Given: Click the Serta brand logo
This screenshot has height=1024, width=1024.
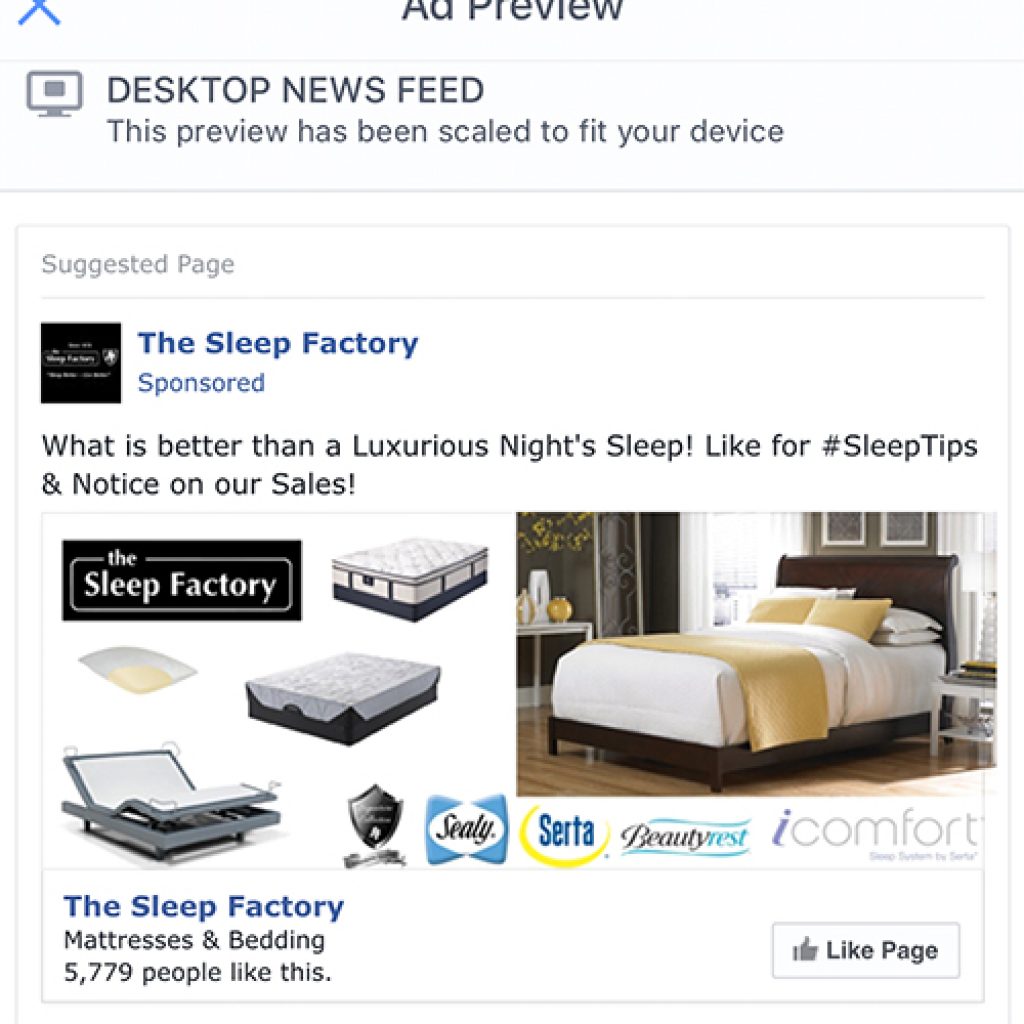Looking at the screenshot, I should point(564,834).
